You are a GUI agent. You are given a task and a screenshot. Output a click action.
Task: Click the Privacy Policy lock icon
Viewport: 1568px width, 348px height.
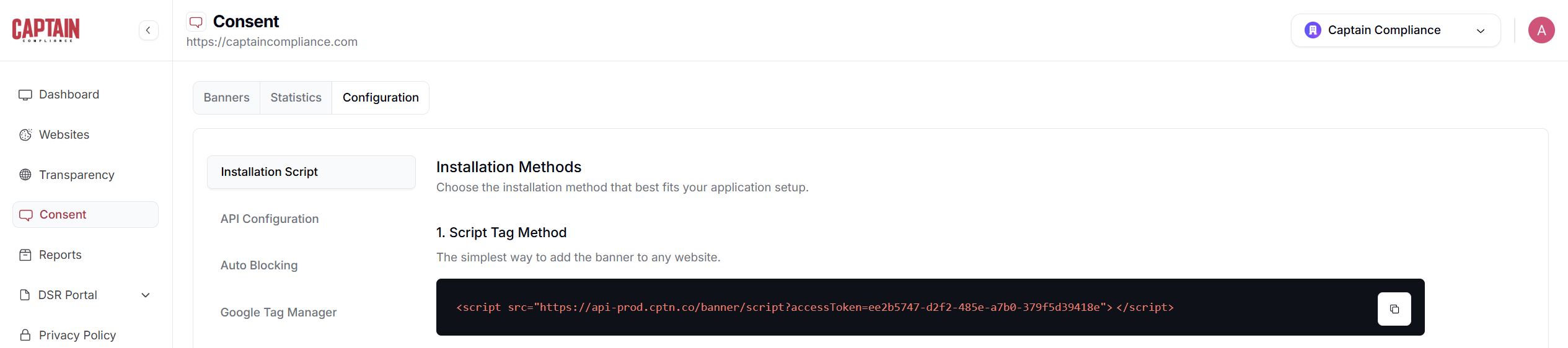(25, 335)
